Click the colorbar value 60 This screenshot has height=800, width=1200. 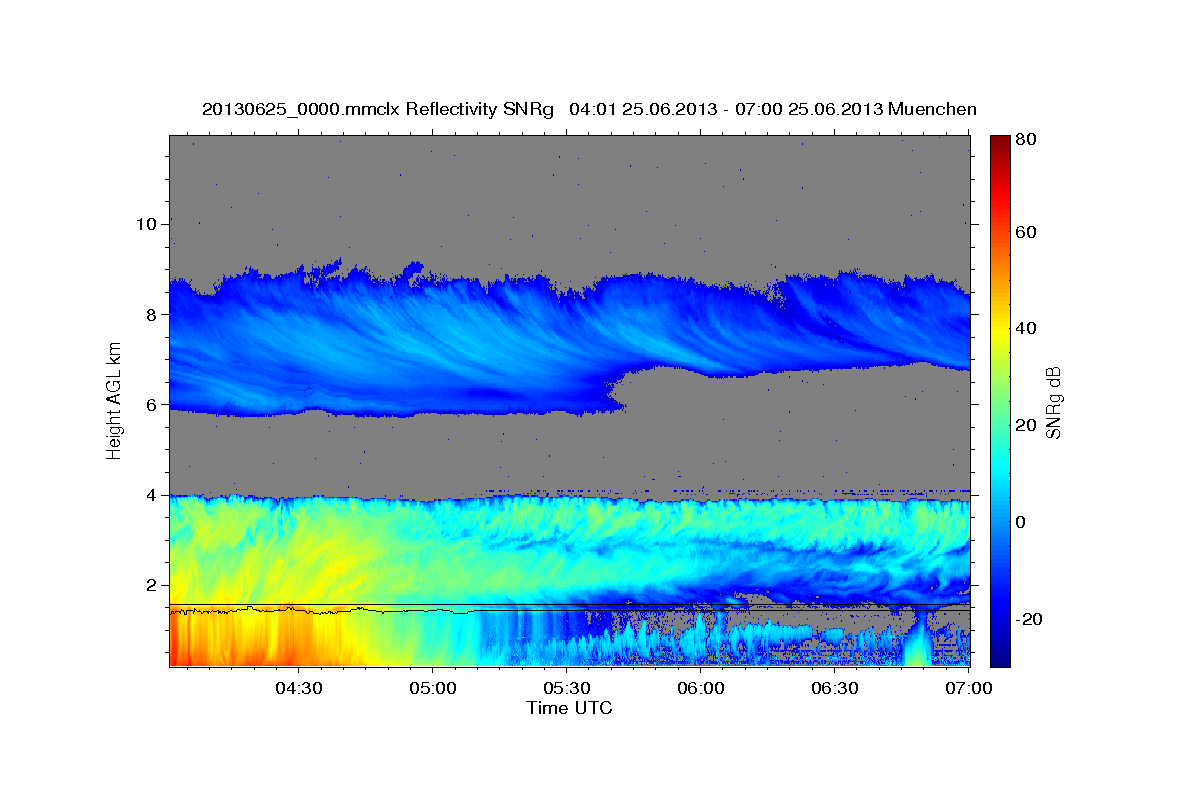[1024, 232]
